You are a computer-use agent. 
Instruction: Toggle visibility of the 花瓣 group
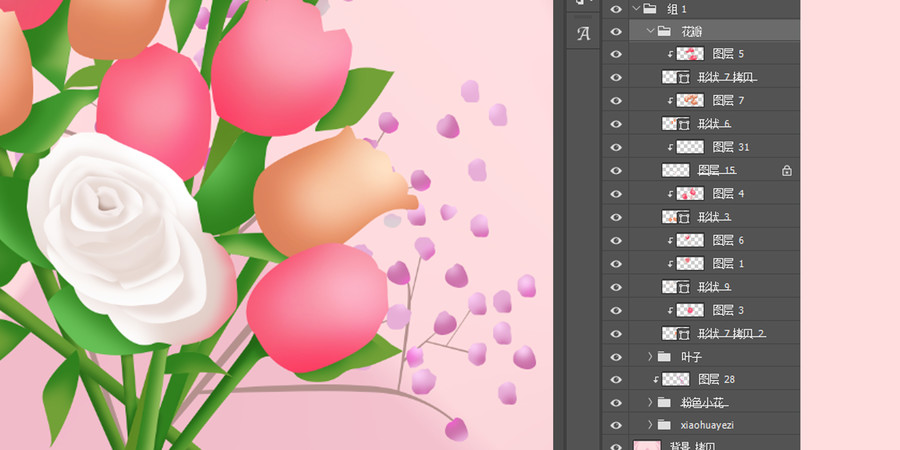click(x=616, y=31)
